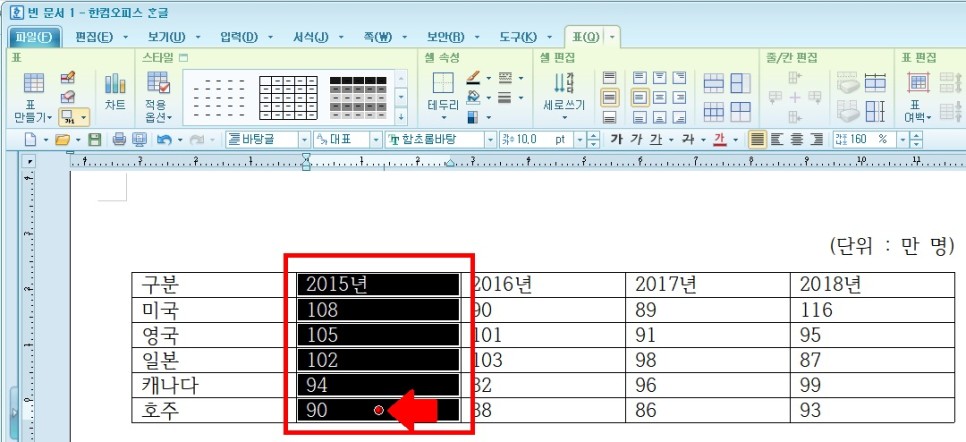Open the 도구 tools menu

click(x=518, y=37)
